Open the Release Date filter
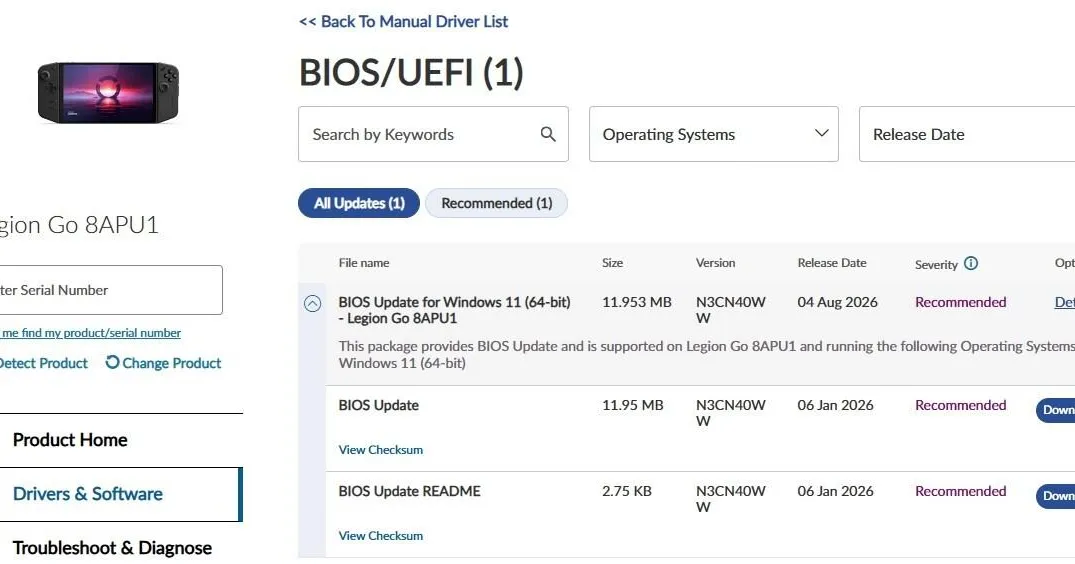 (x=967, y=134)
